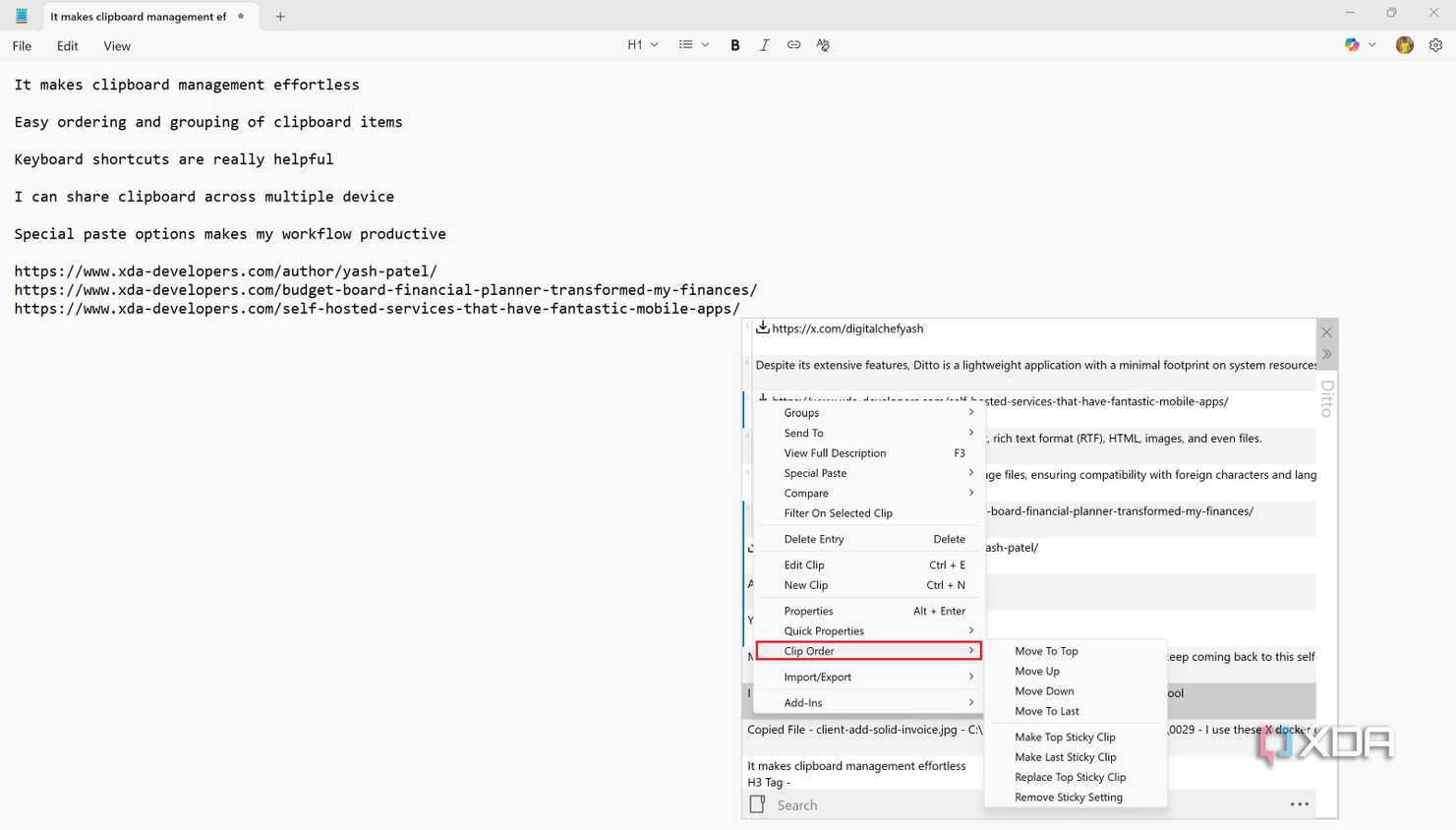Open the account profile avatar
The height and width of the screenshot is (830, 1456).
click(x=1404, y=45)
